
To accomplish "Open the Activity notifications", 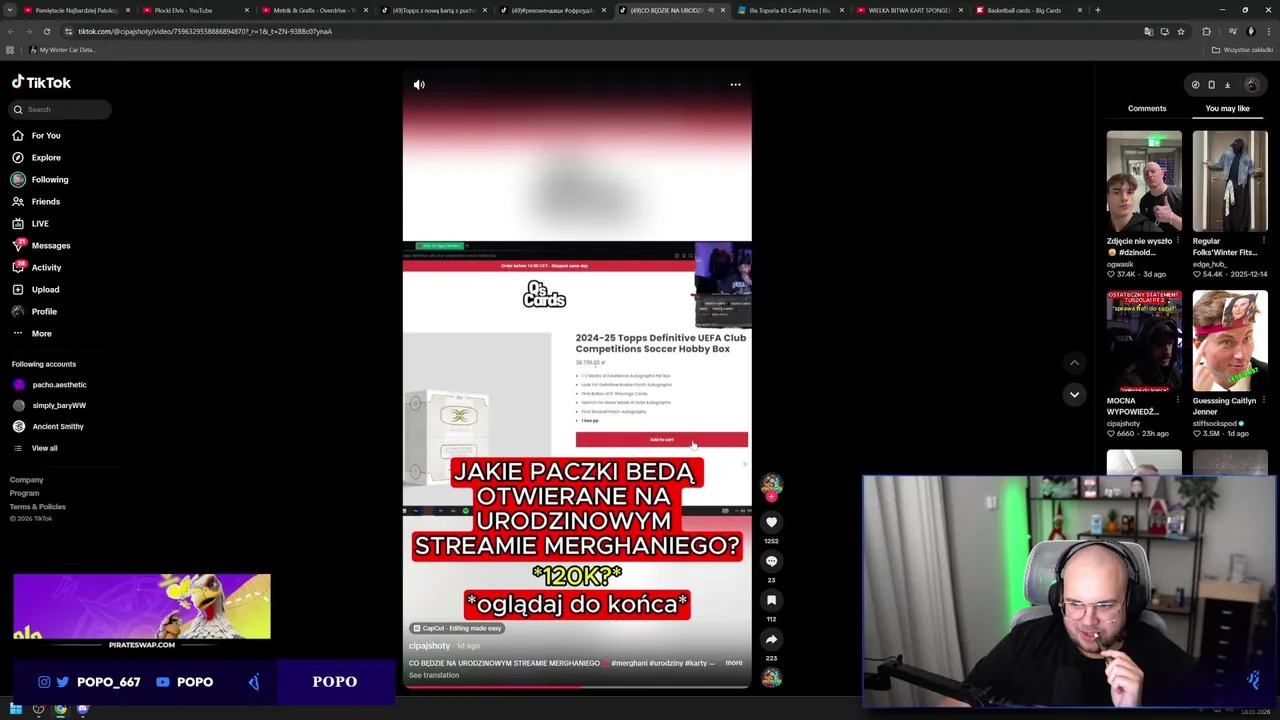I will [x=37, y=267].
